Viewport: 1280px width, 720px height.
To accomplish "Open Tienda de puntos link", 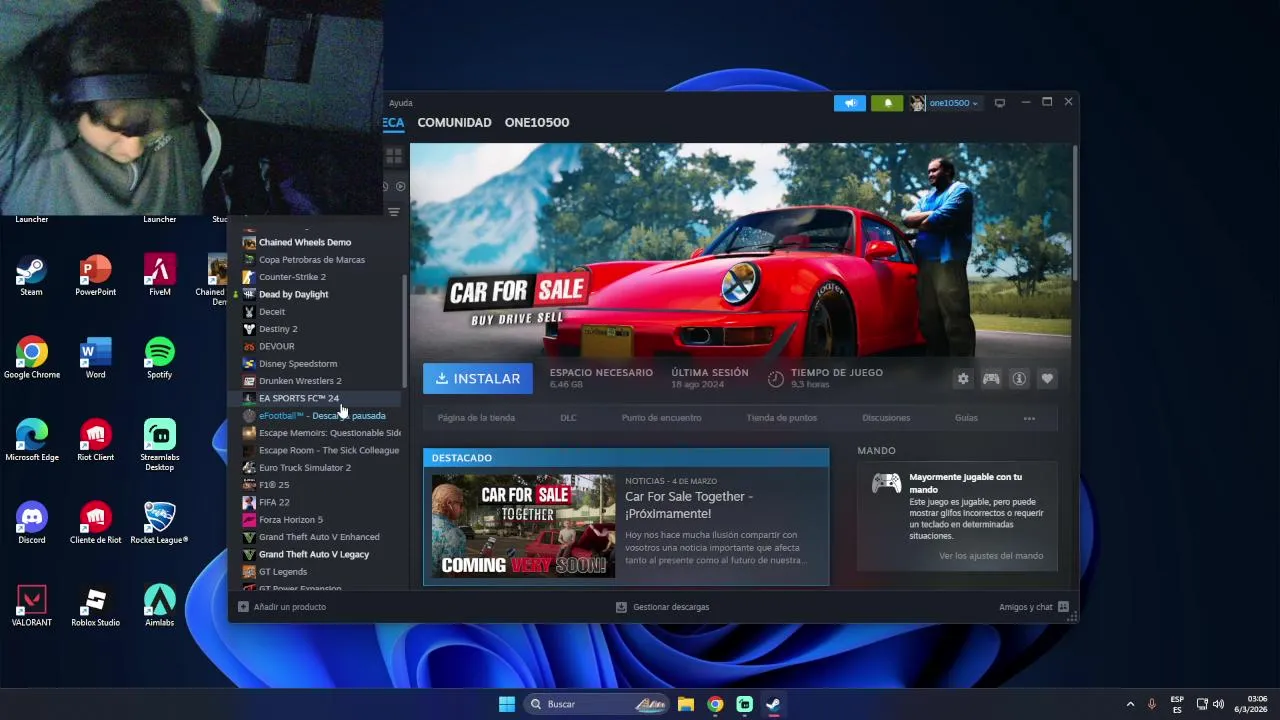I will (781, 418).
